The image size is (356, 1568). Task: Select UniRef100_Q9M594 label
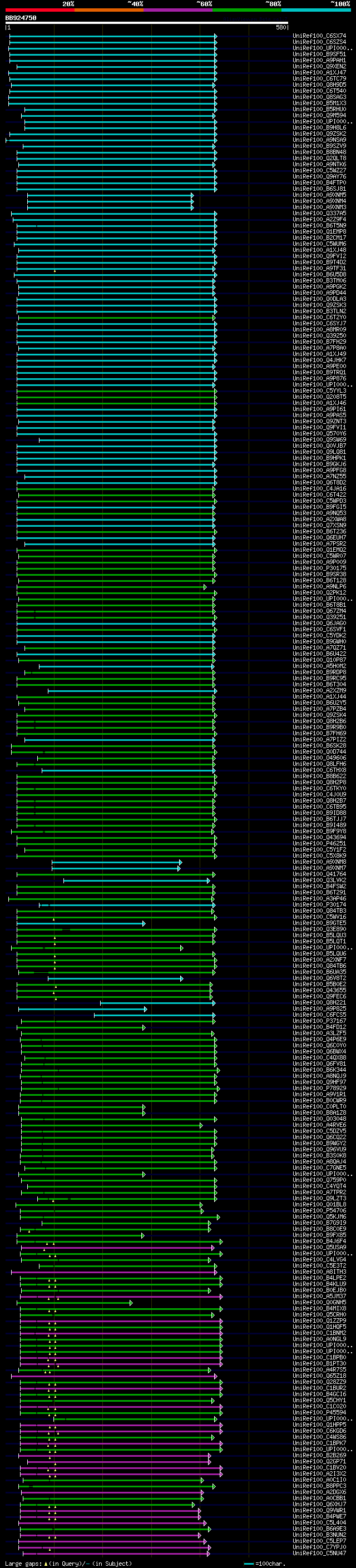[319, 115]
